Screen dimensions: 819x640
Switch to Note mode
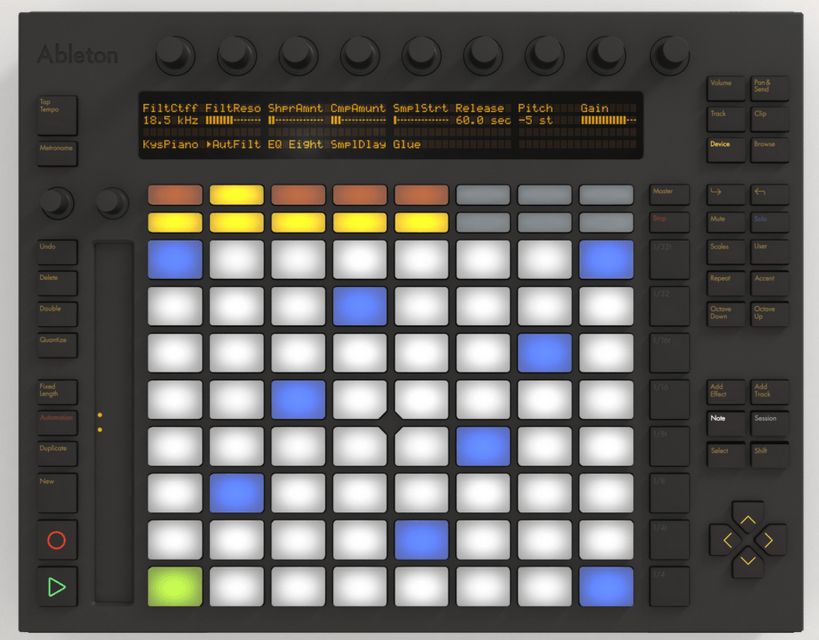725,423
